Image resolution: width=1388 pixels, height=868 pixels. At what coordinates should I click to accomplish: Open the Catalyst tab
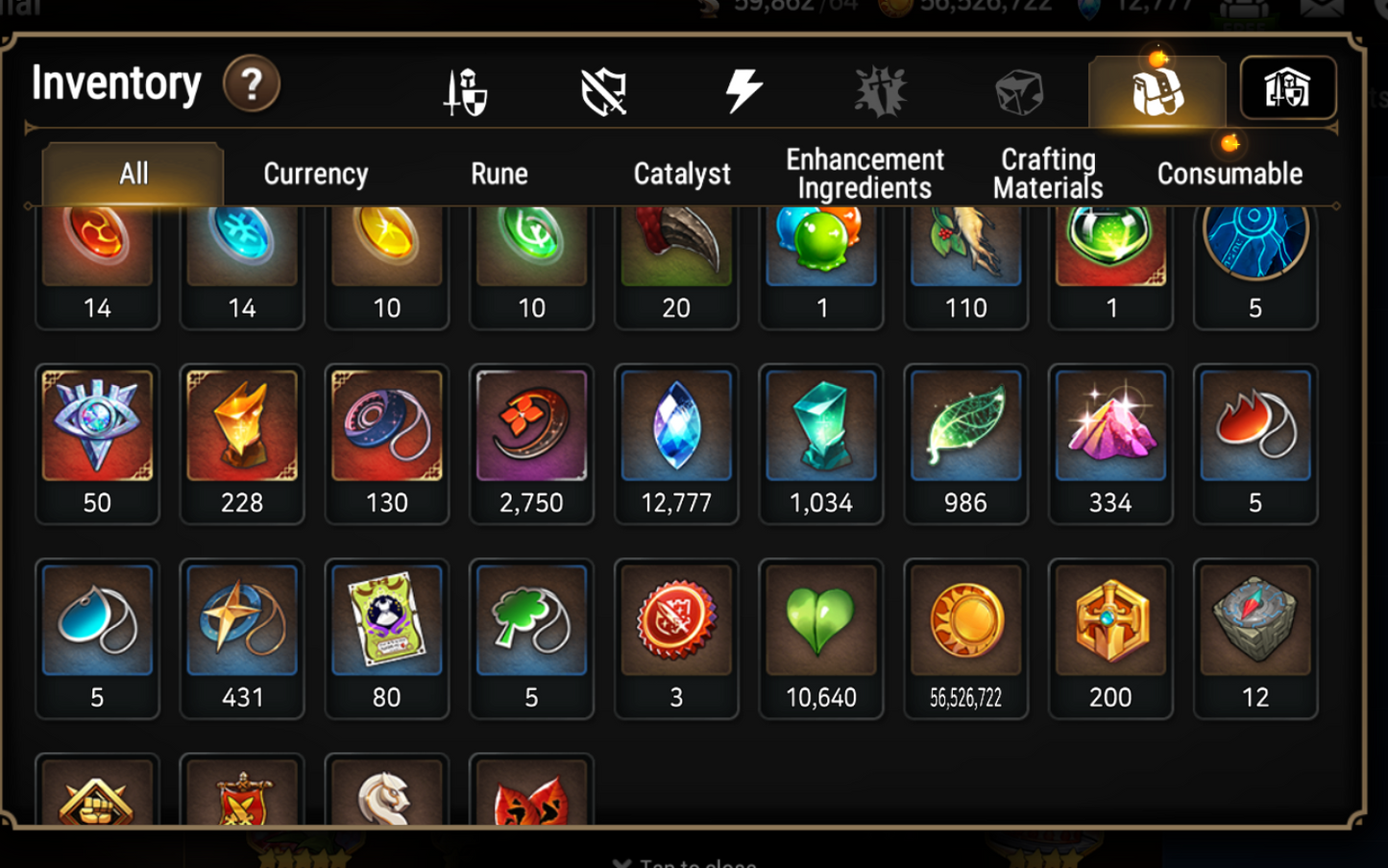[x=682, y=174]
